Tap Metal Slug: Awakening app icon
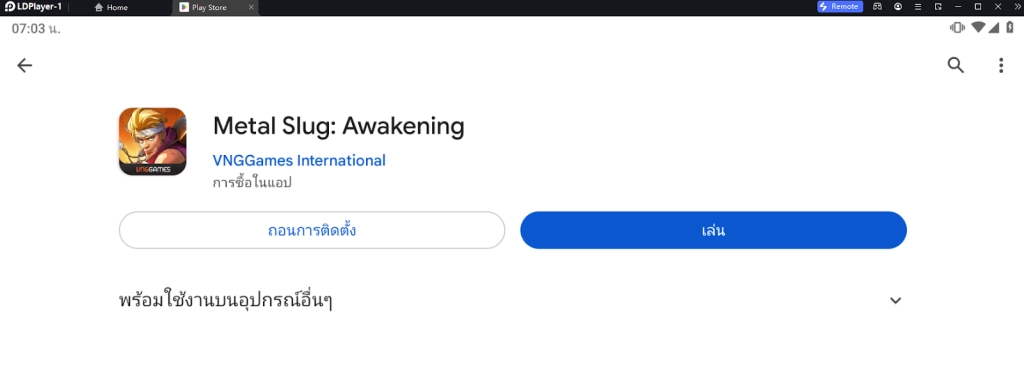The height and width of the screenshot is (367, 1024). click(153, 142)
